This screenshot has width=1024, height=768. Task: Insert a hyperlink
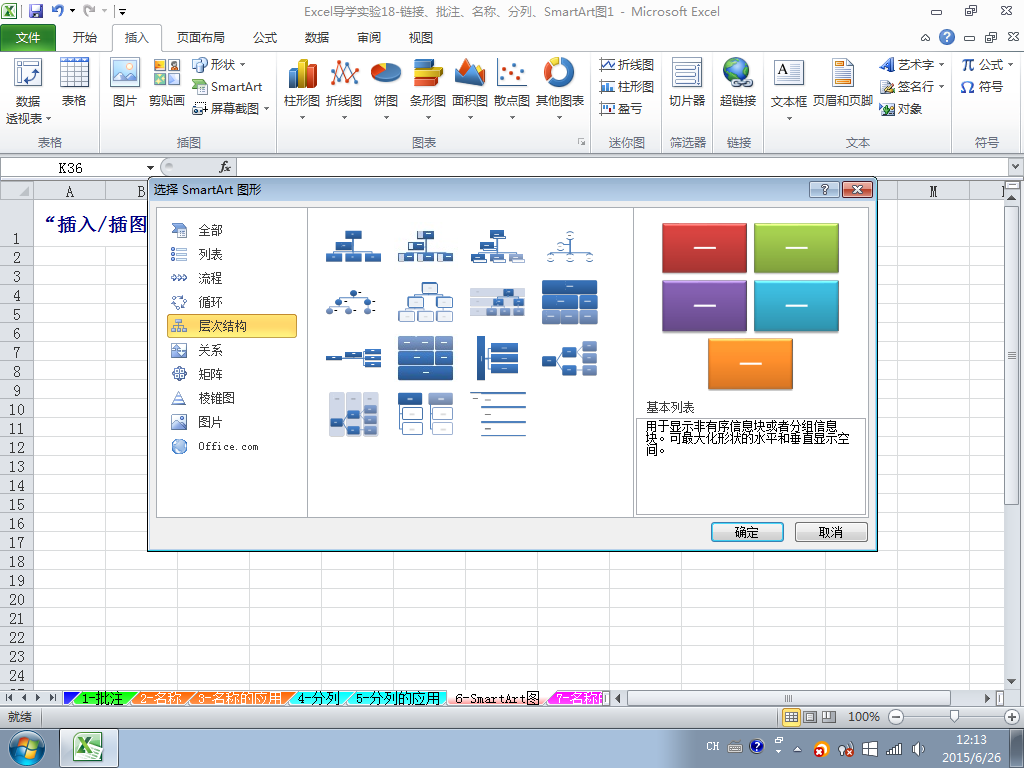[738, 82]
